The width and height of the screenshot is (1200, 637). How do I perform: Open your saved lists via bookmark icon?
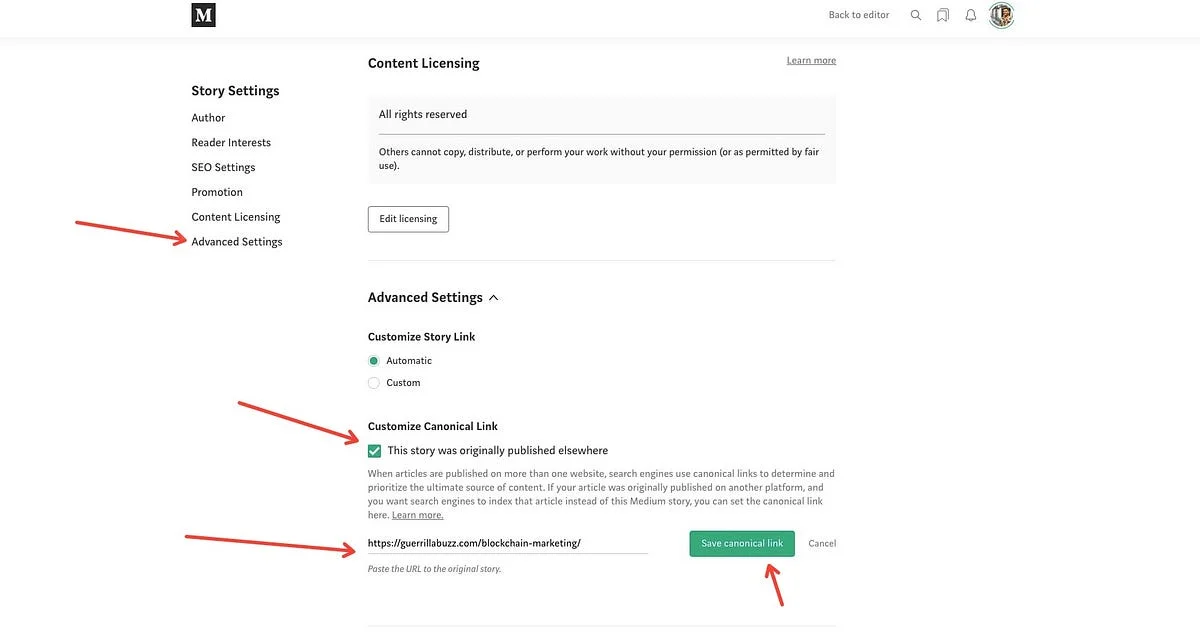[942, 14]
